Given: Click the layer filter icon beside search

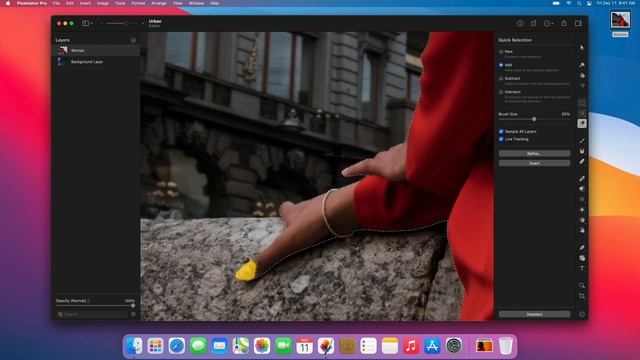Looking at the screenshot, I should 133,314.
